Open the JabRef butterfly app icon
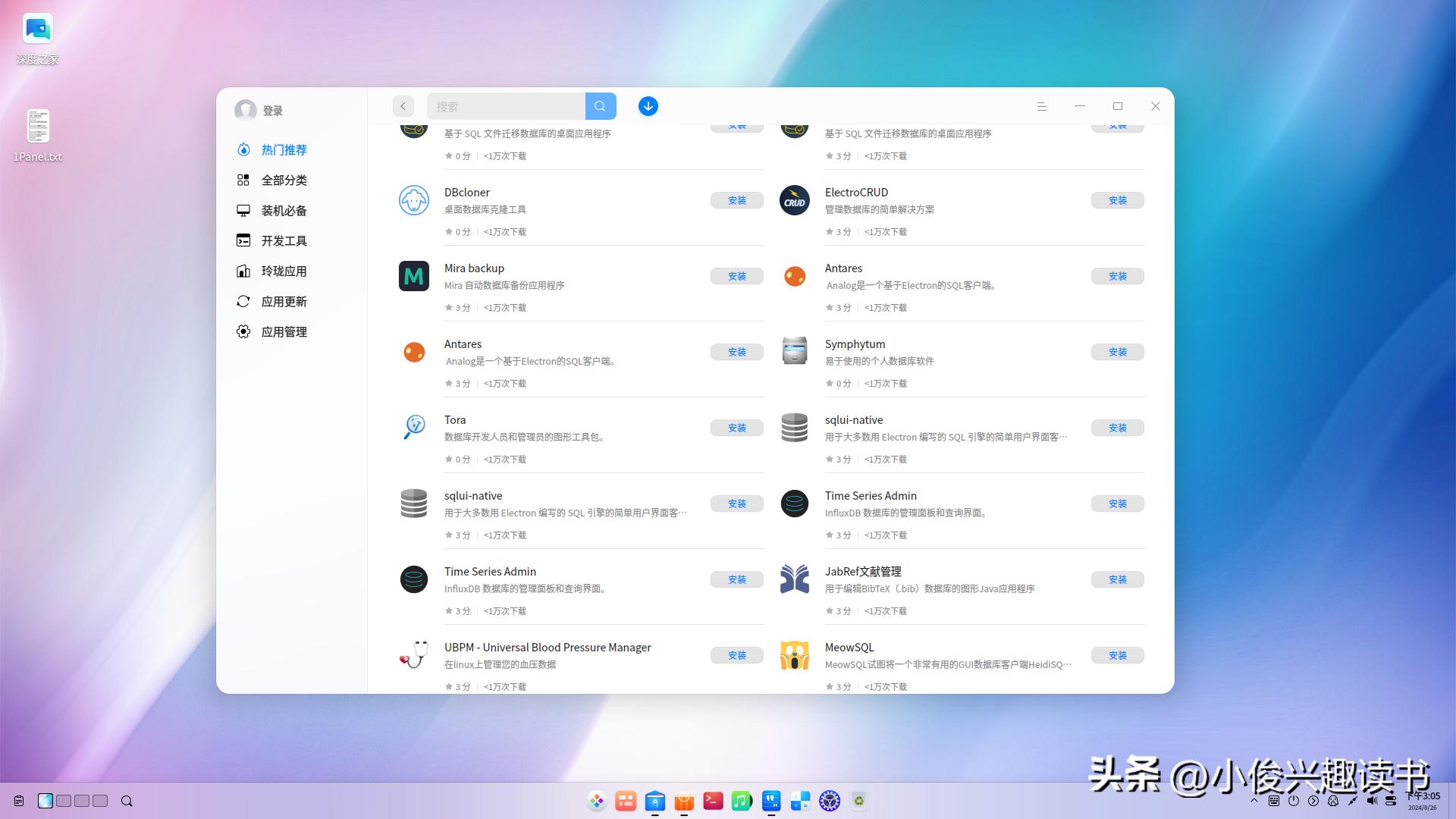The height and width of the screenshot is (819, 1456). point(795,579)
